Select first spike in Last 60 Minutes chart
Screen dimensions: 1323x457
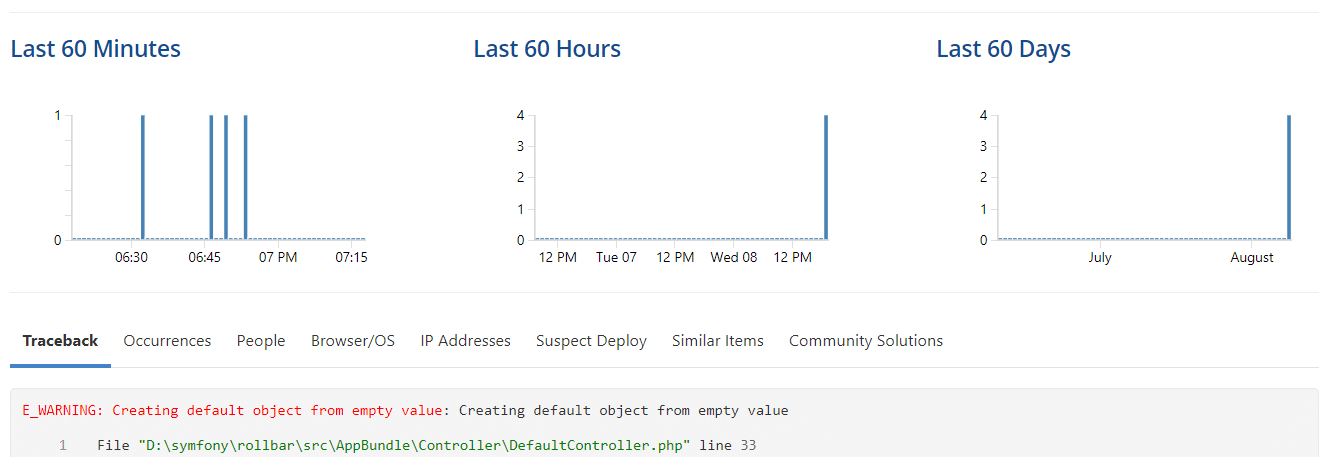pyautogui.click(x=143, y=177)
